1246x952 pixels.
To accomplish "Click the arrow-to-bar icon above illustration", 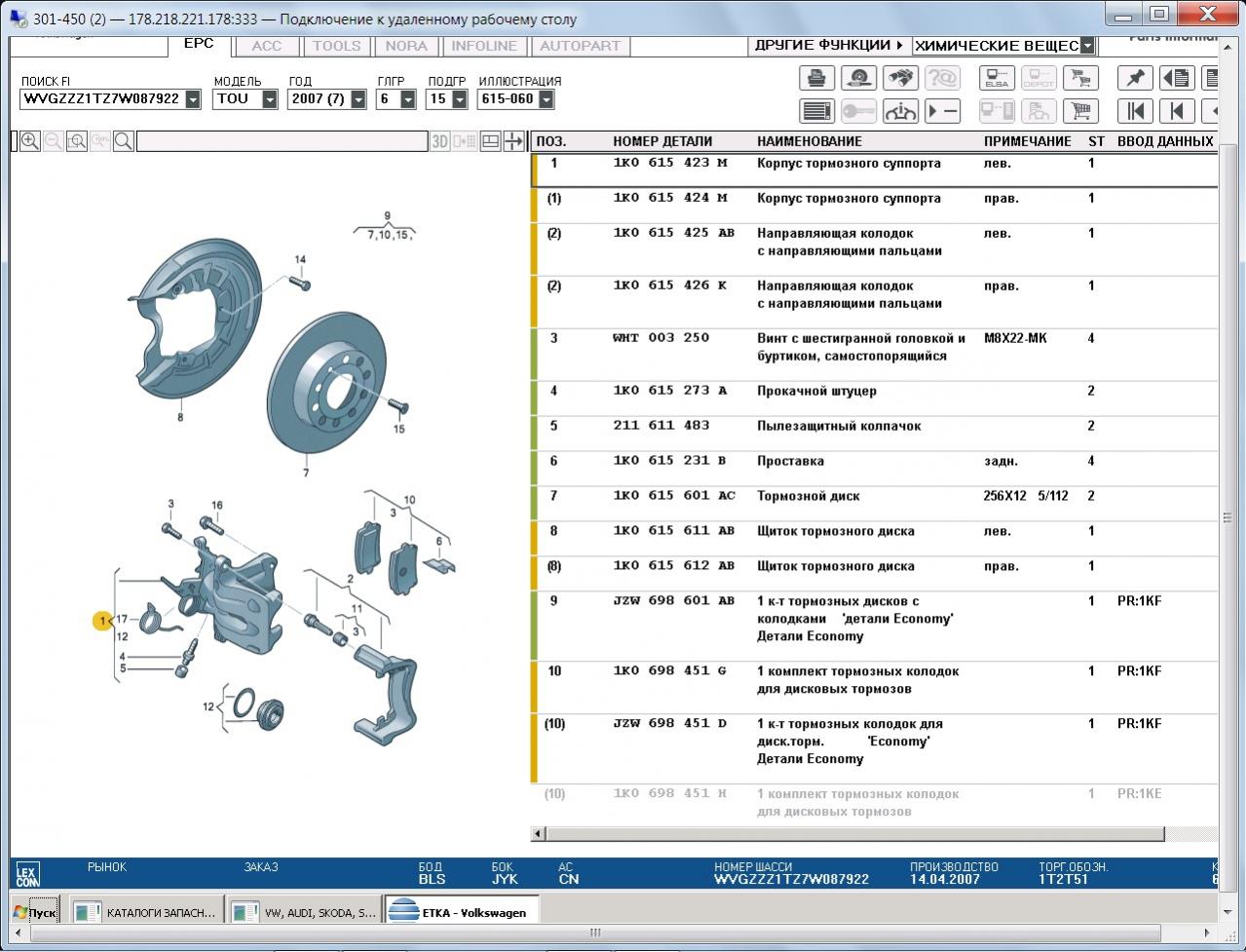I will [x=513, y=141].
